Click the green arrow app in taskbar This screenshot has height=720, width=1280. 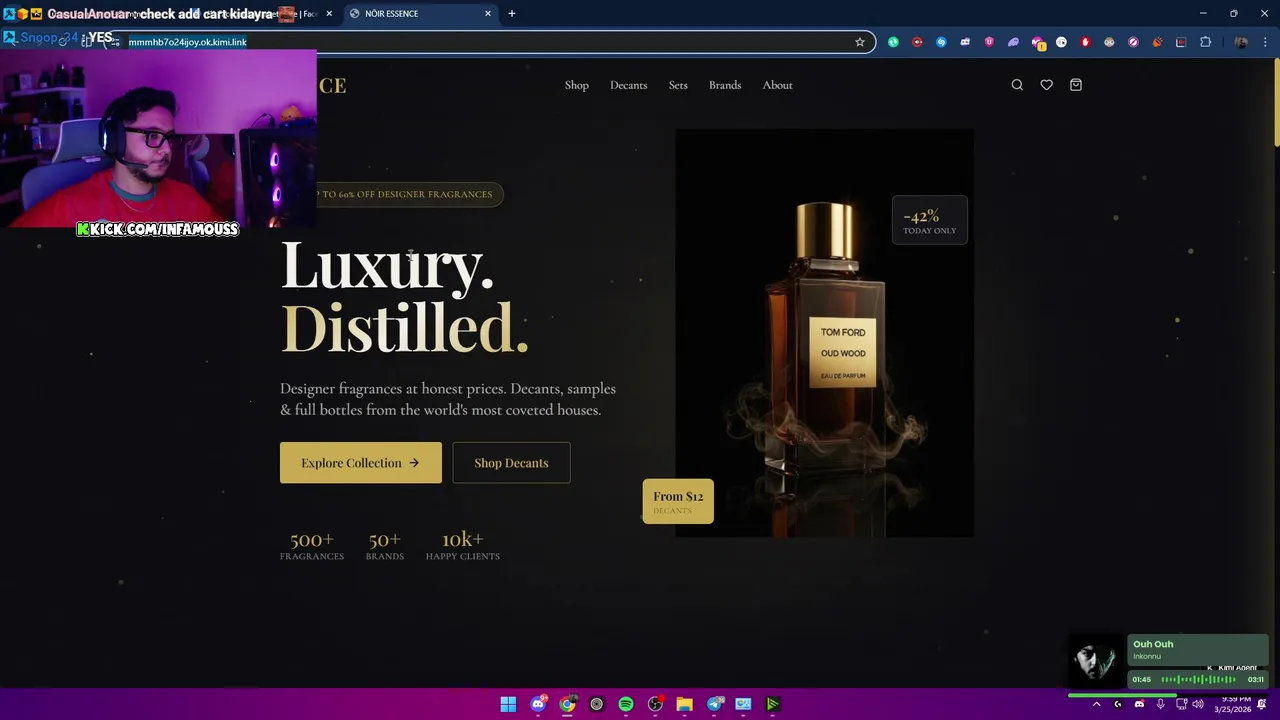(x=773, y=704)
